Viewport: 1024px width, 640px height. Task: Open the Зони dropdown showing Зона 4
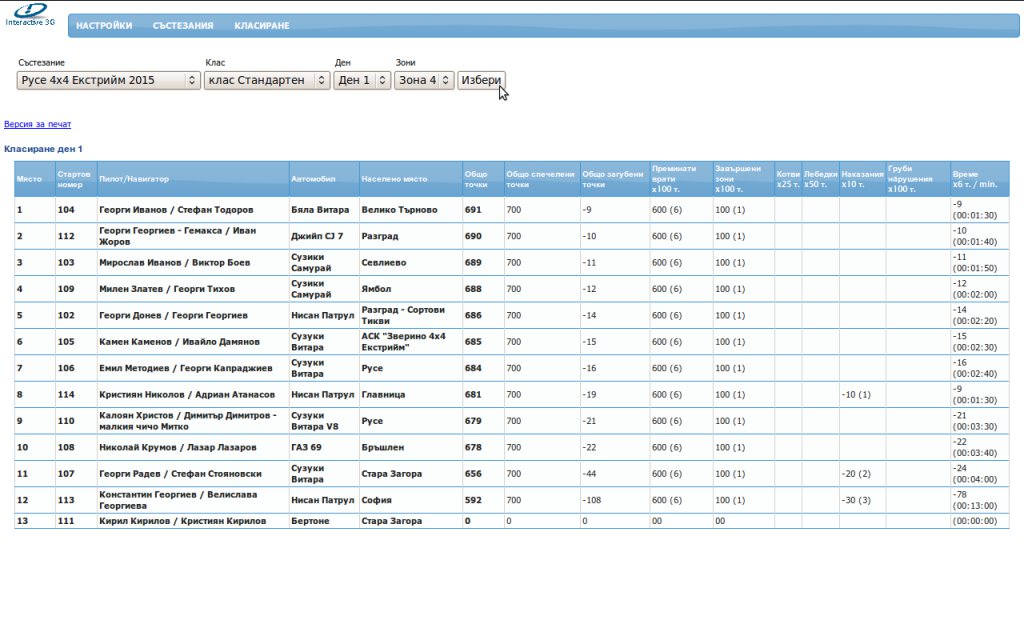[x=424, y=80]
